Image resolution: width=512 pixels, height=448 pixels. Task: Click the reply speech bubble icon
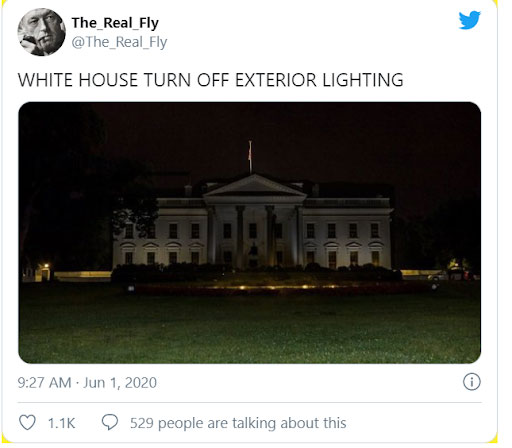[110, 422]
